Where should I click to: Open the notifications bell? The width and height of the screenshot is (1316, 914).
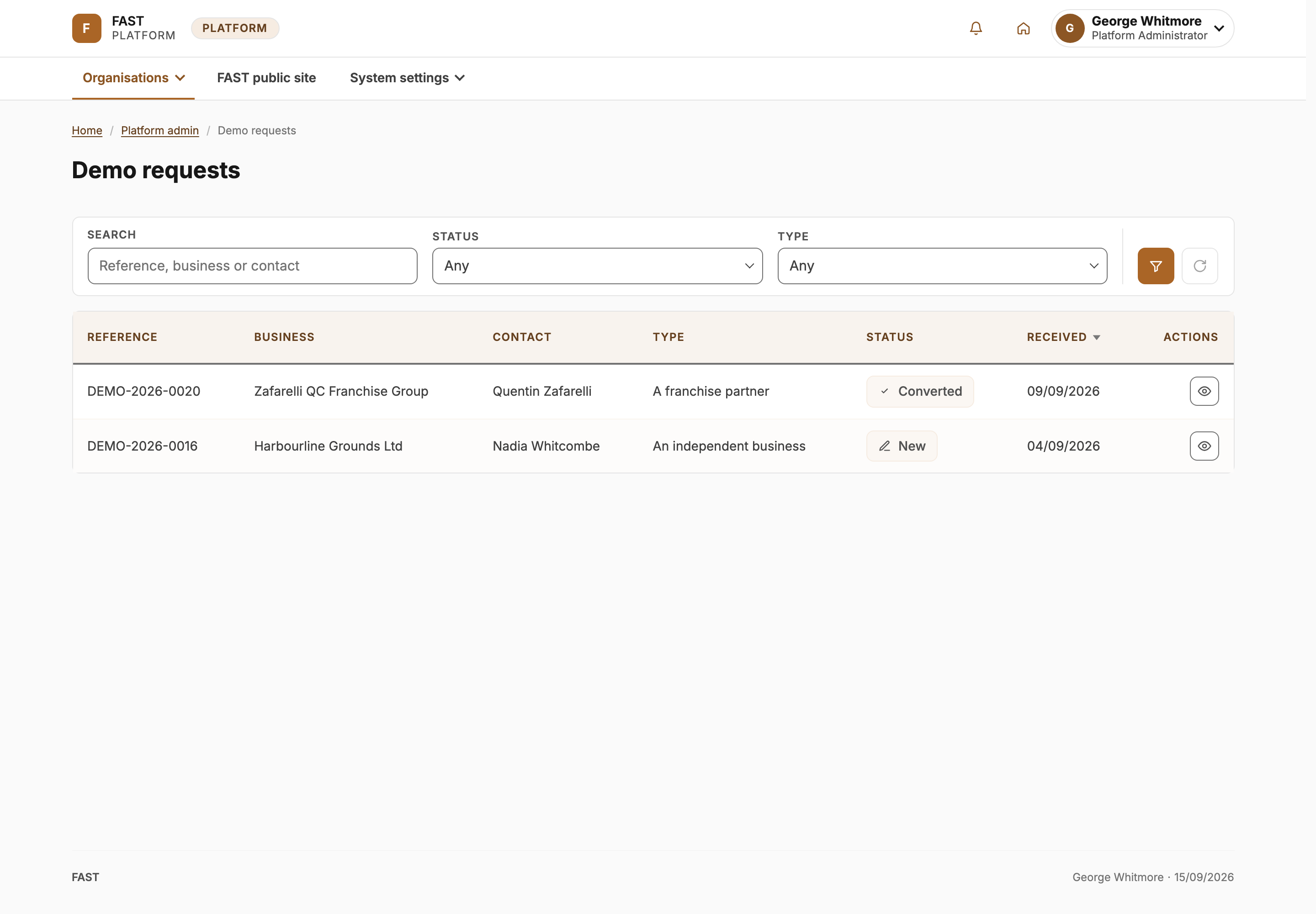point(976,28)
